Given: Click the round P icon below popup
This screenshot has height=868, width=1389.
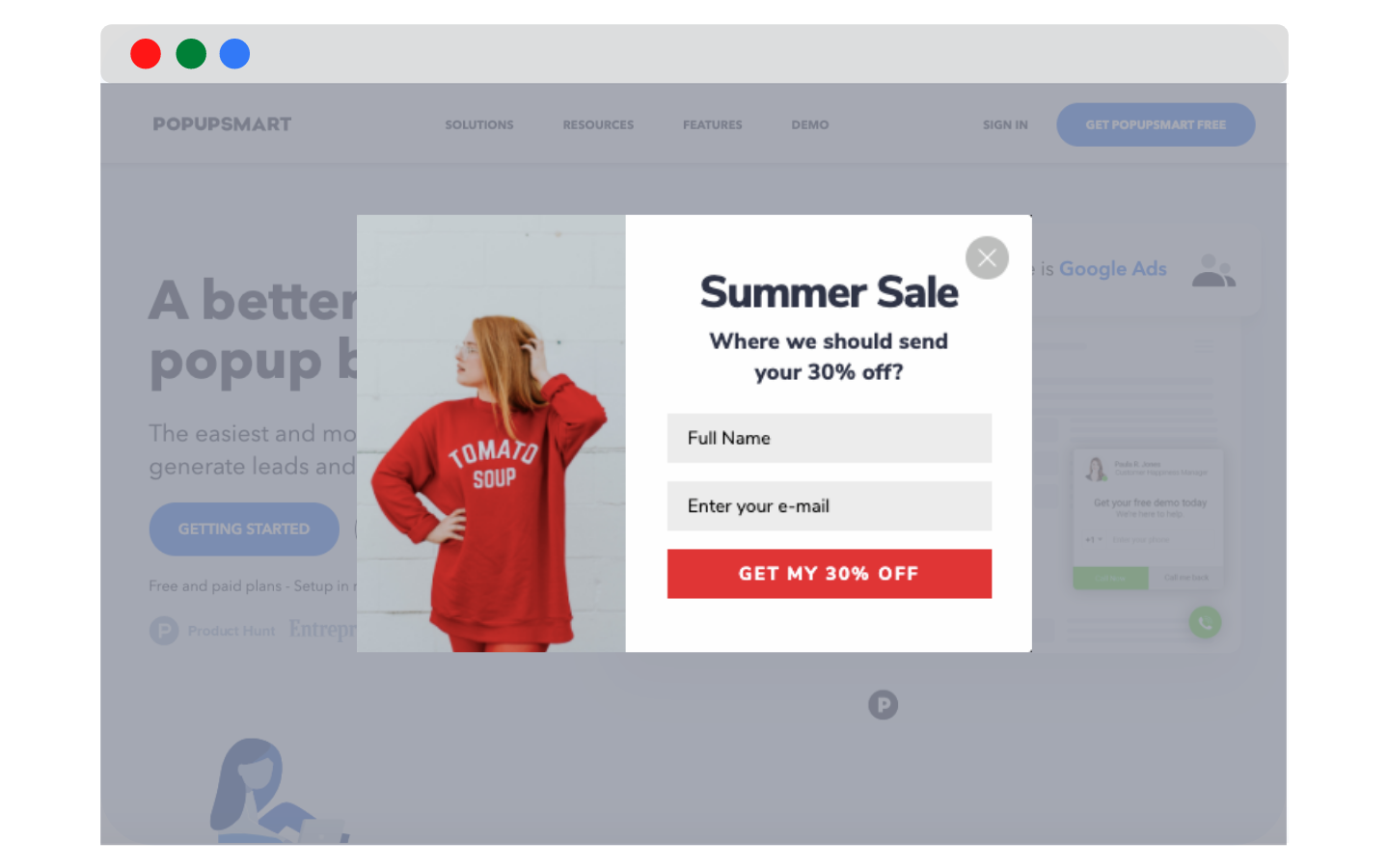Looking at the screenshot, I should [x=883, y=705].
